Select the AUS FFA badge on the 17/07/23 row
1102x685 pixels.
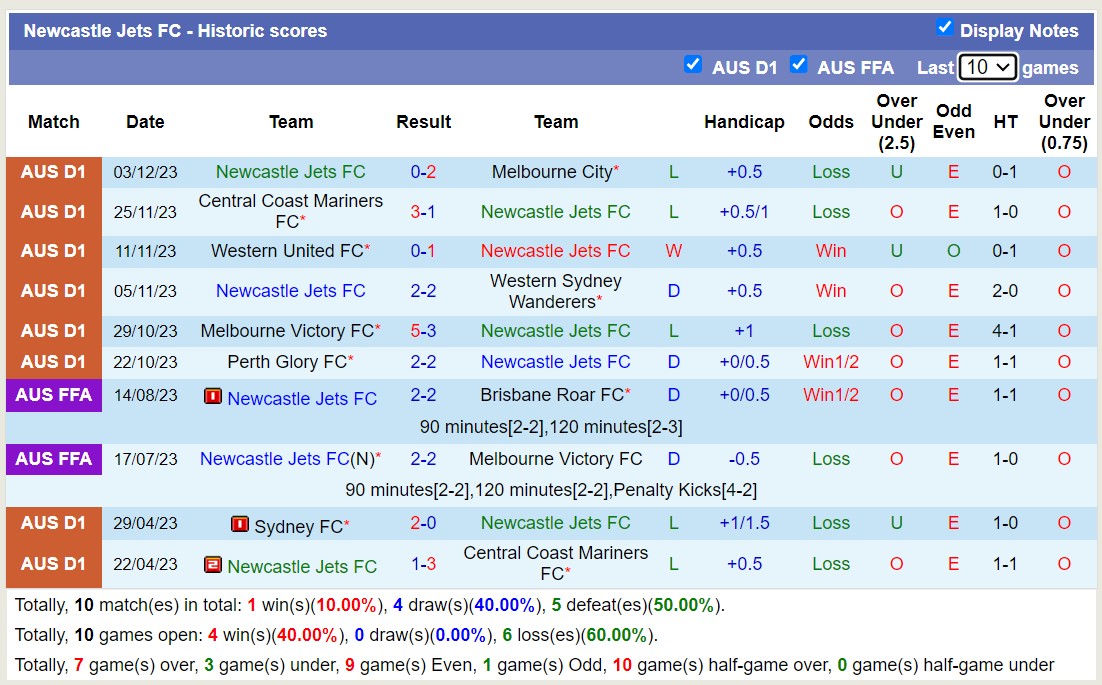pyautogui.click(x=54, y=459)
